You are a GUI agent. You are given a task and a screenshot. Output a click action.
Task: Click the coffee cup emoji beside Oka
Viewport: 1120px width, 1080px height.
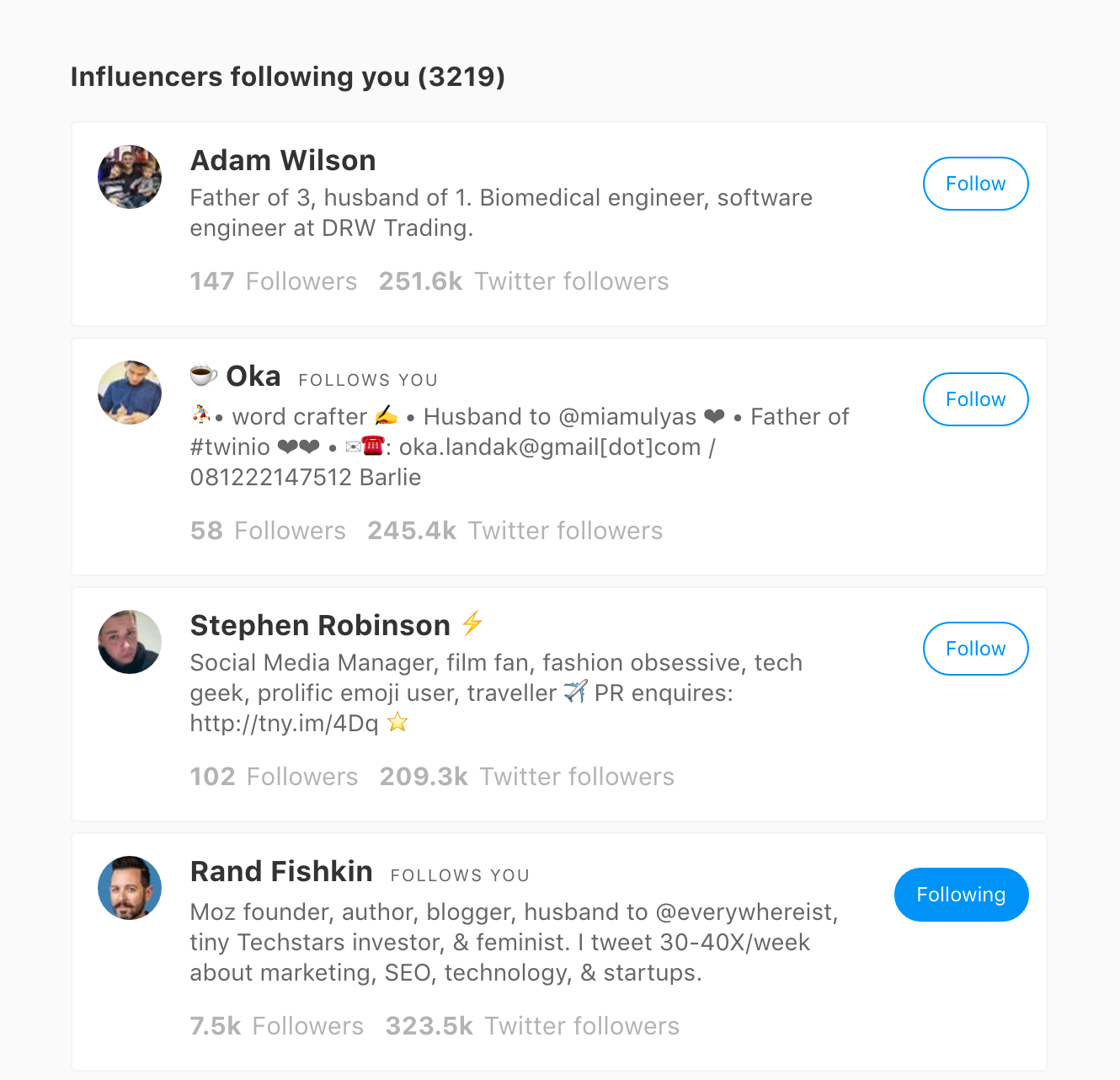pos(203,373)
